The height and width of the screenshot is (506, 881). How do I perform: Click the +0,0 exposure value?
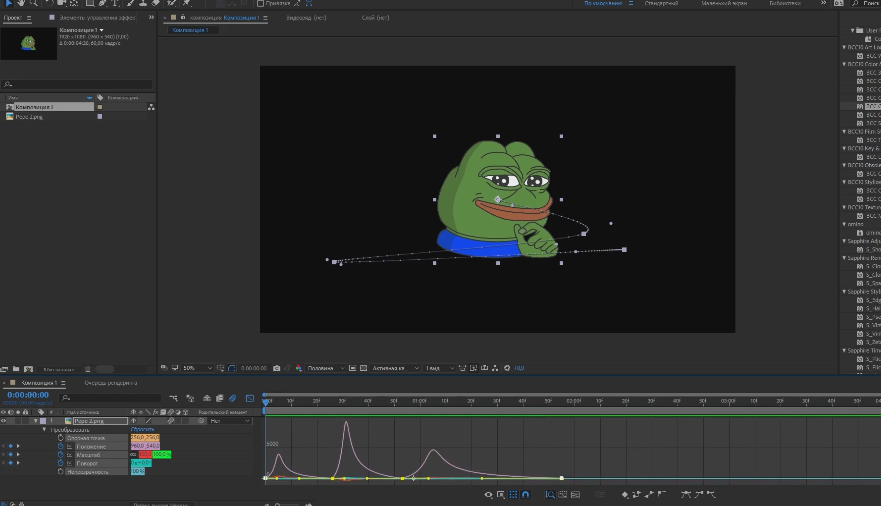tap(520, 368)
